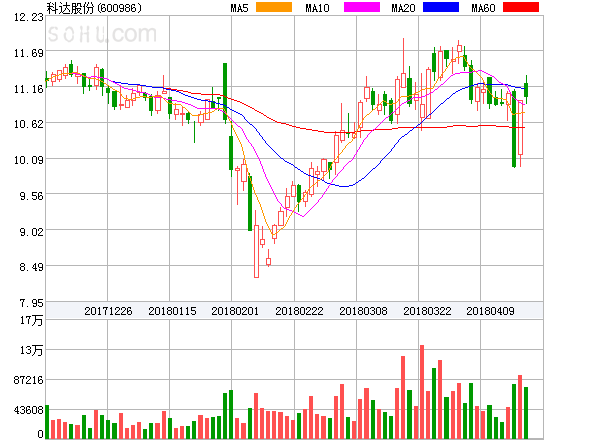The height and width of the screenshot is (440, 600).
Task: Click the 20180409 date label
Action: [490, 311]
